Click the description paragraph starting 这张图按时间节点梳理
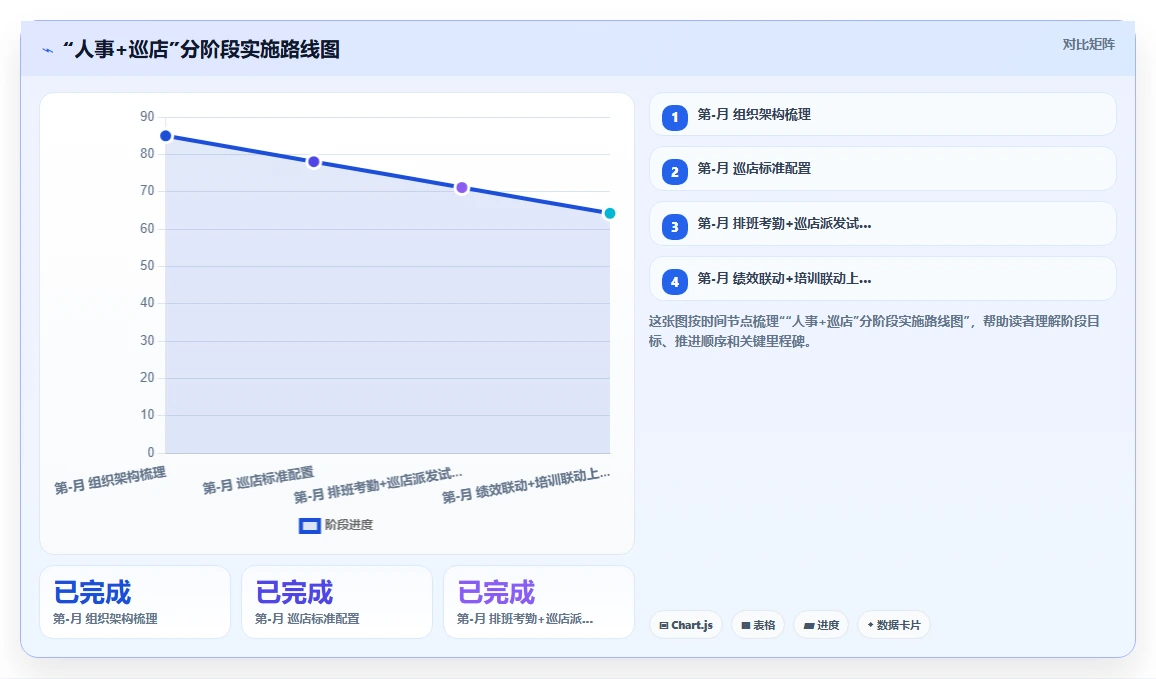Viewport: 1156px width, 679px height. coord(874,331)
